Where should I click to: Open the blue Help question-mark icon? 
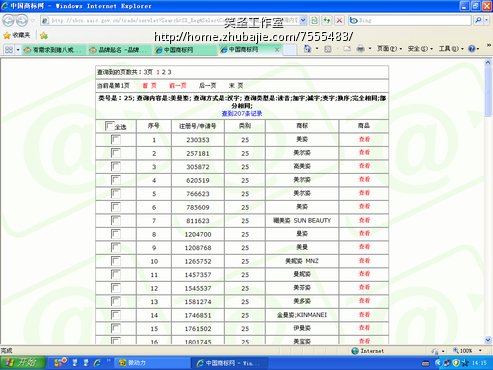(472, 49)
